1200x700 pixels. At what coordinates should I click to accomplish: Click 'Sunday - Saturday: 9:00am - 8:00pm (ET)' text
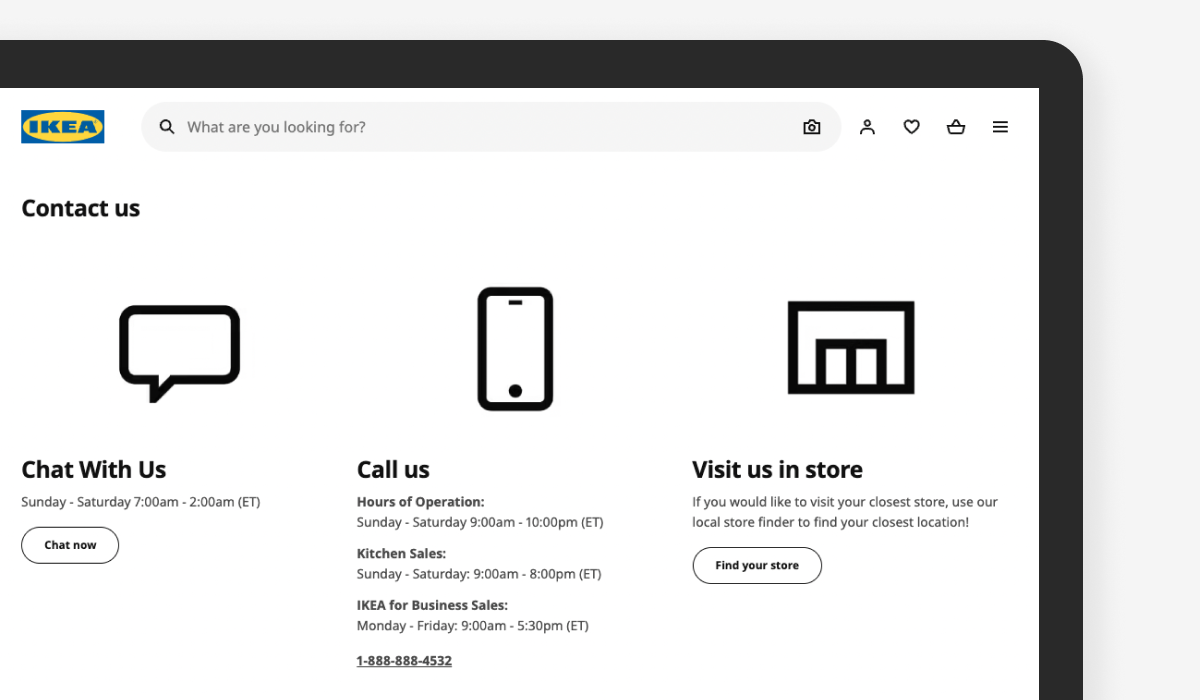[479, 574]
